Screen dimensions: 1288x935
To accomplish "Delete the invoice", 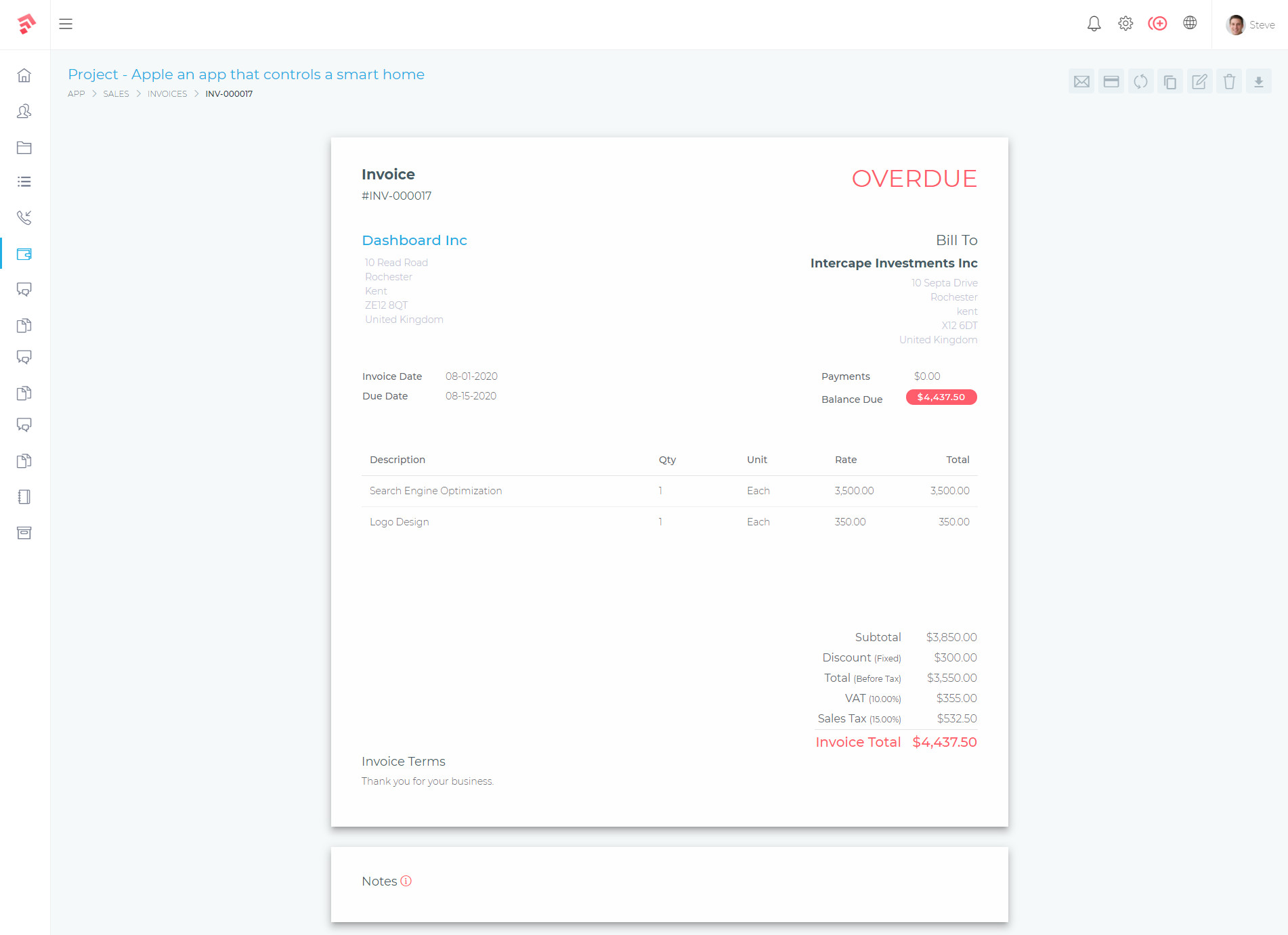I will pos(1229,81).
